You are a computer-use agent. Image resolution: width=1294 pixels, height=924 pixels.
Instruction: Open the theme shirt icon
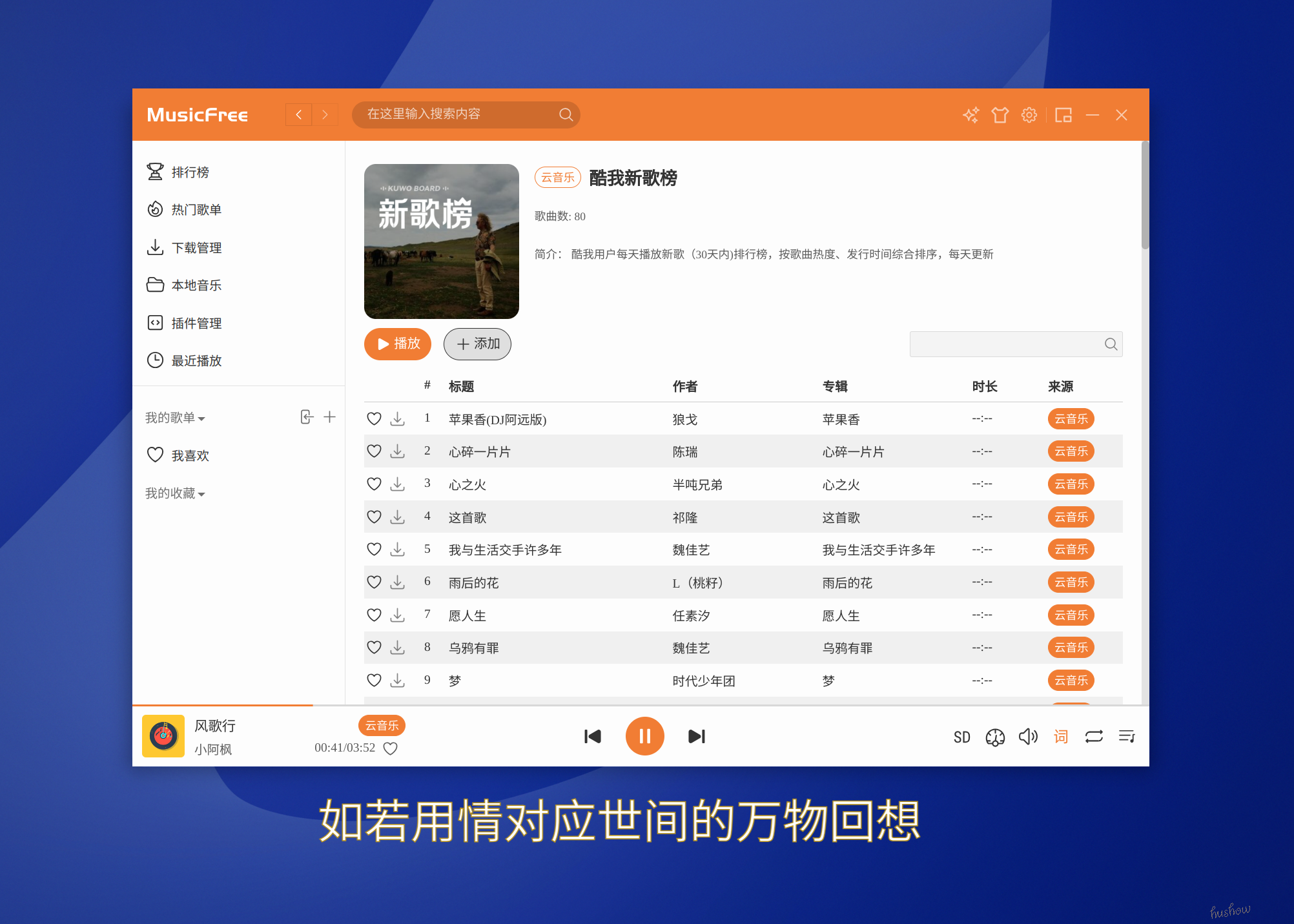1000,115
